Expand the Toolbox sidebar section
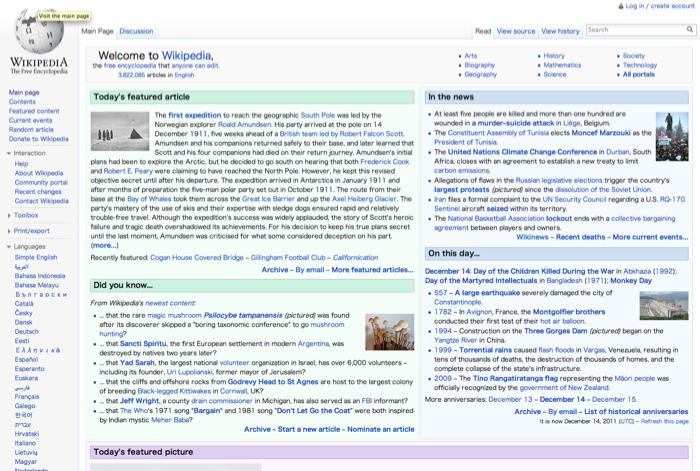This screenshot has width=700, height=471. [9, 215]
